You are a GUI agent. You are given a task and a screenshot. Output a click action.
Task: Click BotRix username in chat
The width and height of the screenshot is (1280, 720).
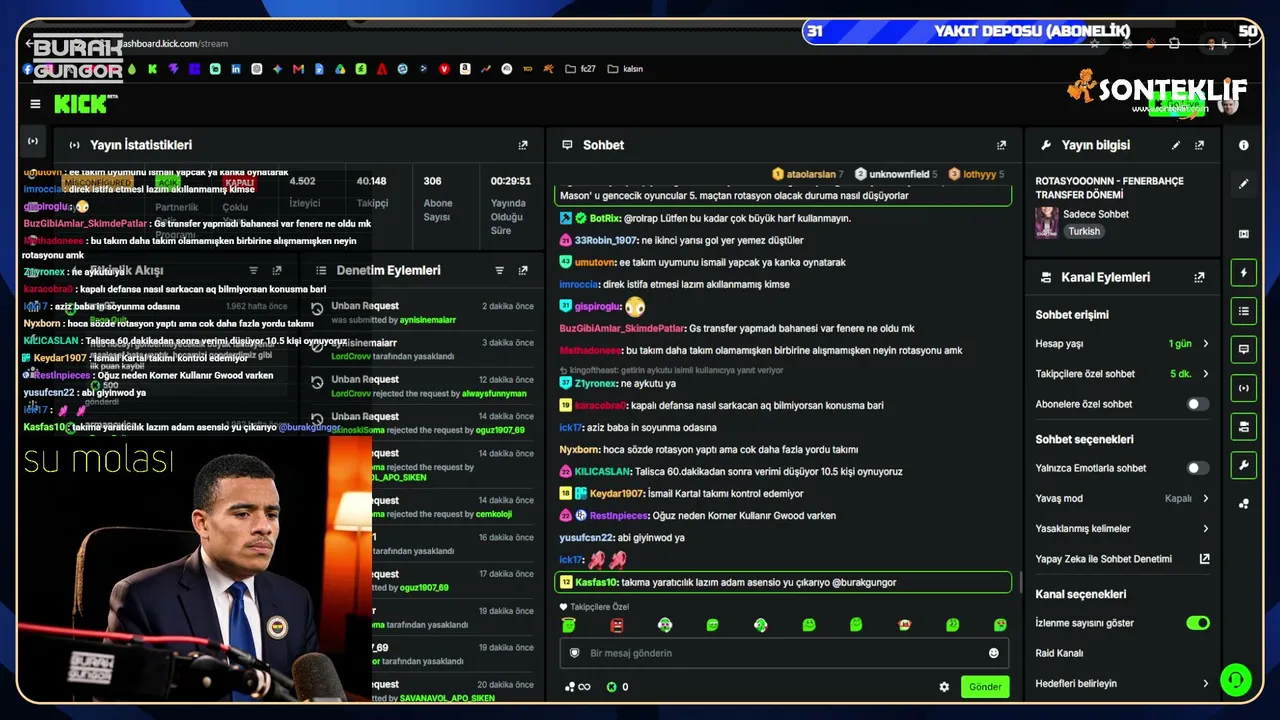click(x=605, y=218)
